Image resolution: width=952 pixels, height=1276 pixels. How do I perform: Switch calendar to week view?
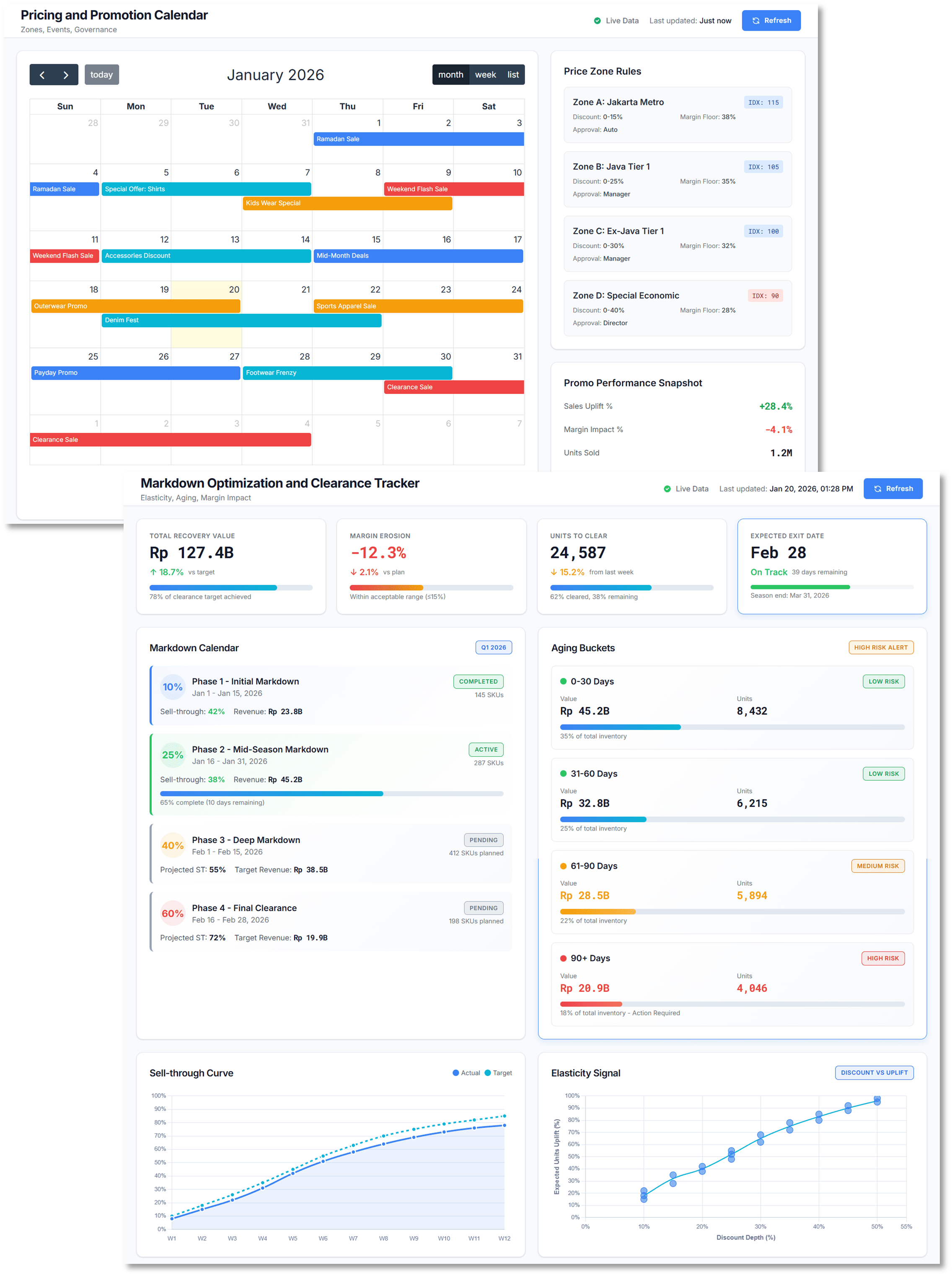[486, 74]
